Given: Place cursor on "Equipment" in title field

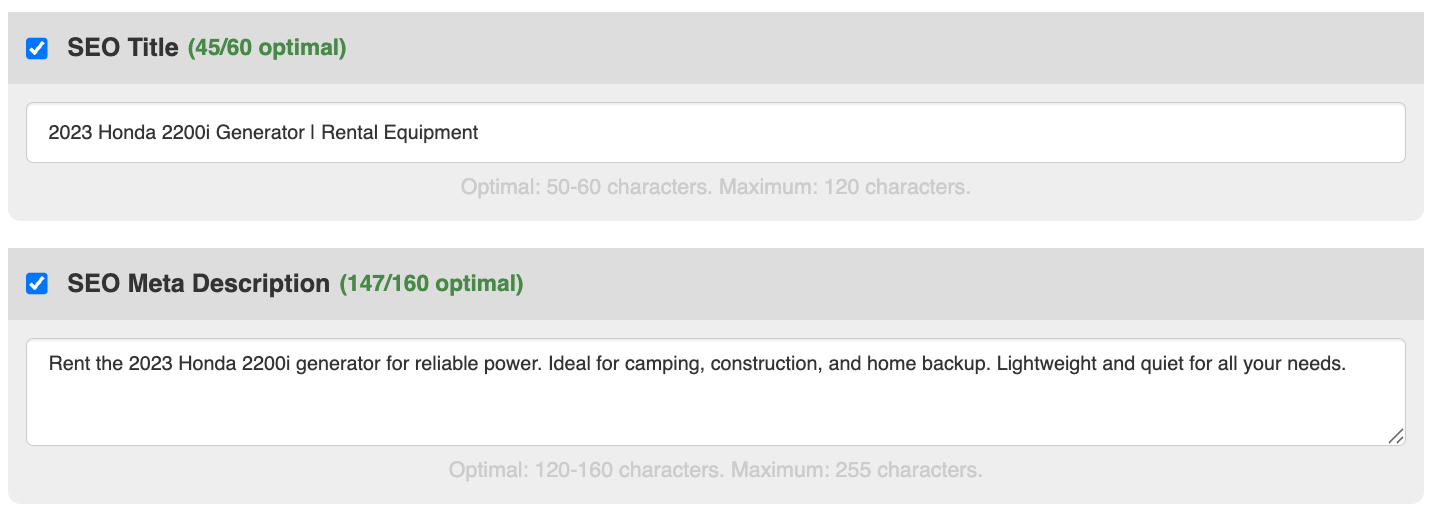Looking at the screenshot, I should [437, 132].
